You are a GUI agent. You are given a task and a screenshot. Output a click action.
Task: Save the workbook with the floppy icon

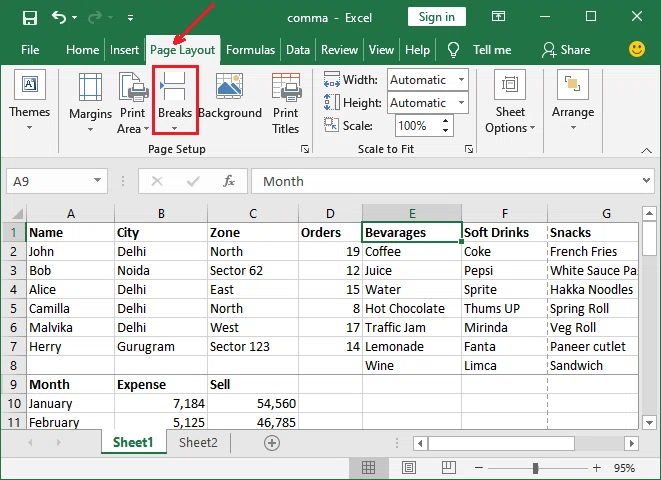click(30, 18)
